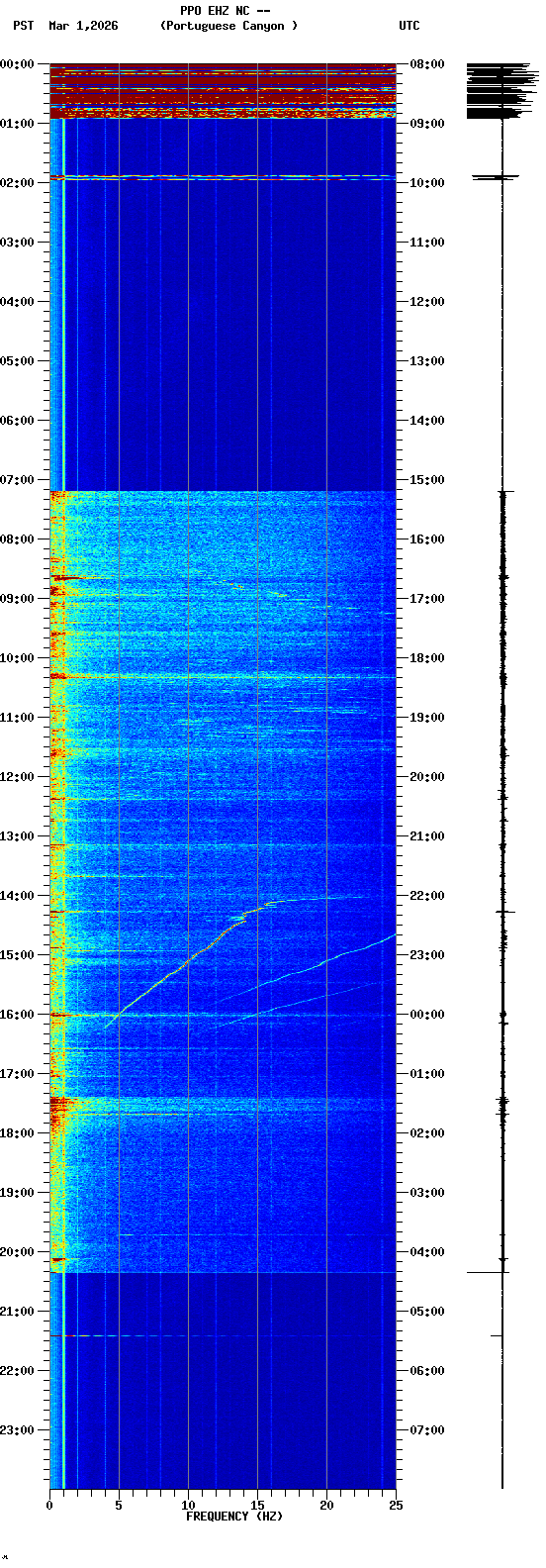Click '00:00' on the UTC time axis
Screen dimensions: 546x1568
pos(427,1015)
